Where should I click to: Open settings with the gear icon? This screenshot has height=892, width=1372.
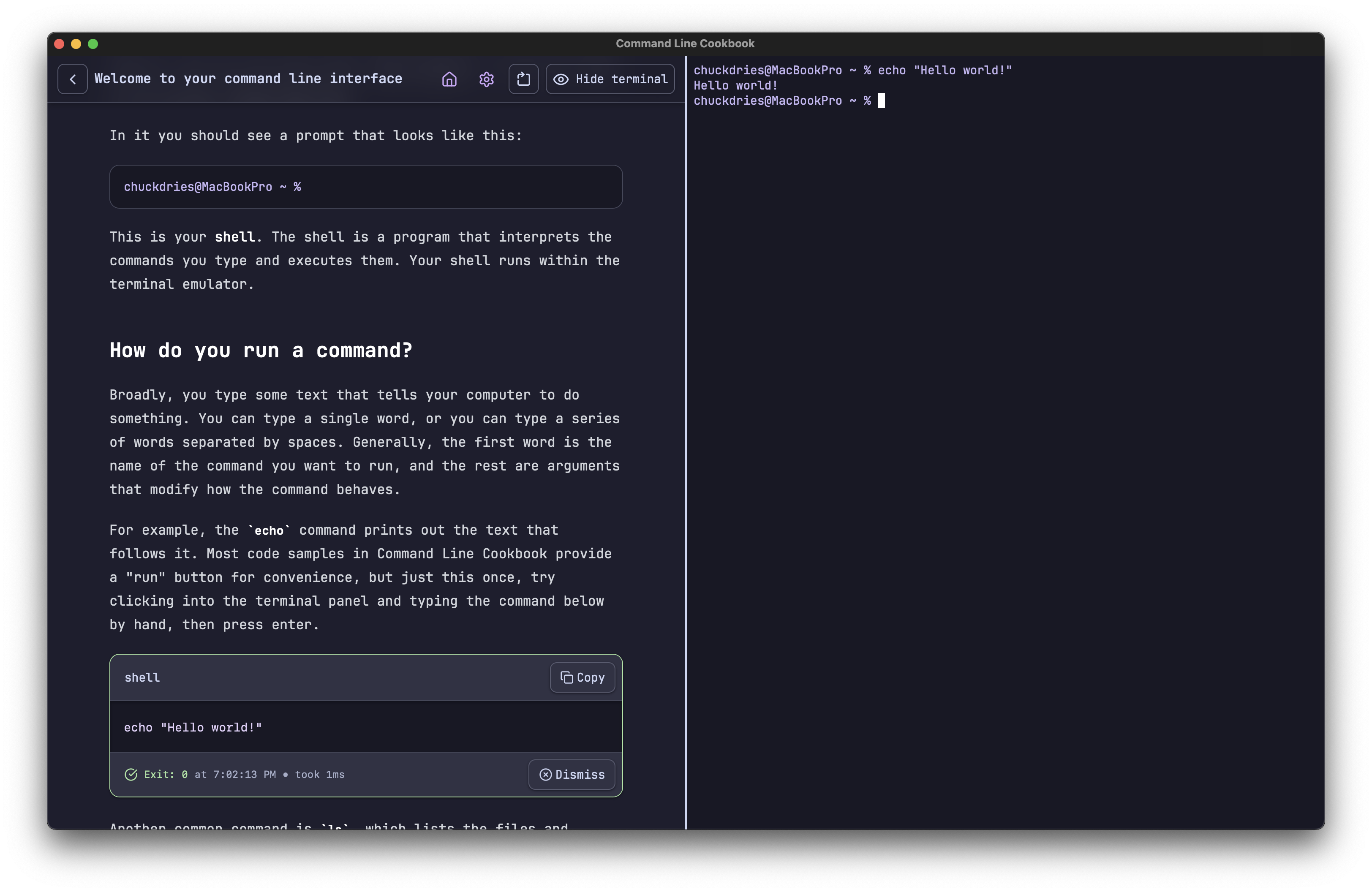tap(487, 79)
